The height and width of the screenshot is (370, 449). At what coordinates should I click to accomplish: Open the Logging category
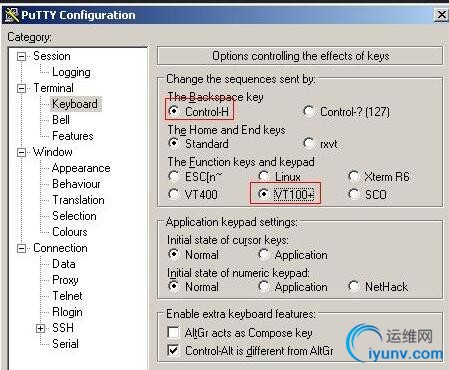point(71,72)
